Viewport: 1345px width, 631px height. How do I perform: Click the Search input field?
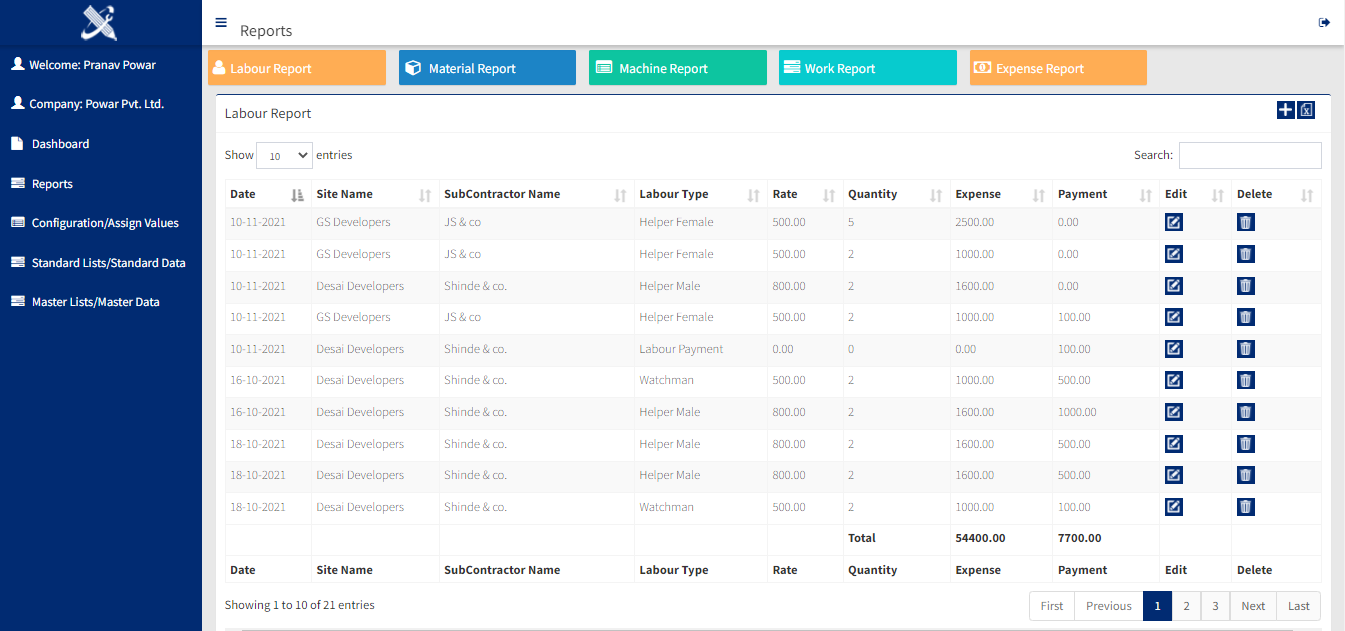1250,156
